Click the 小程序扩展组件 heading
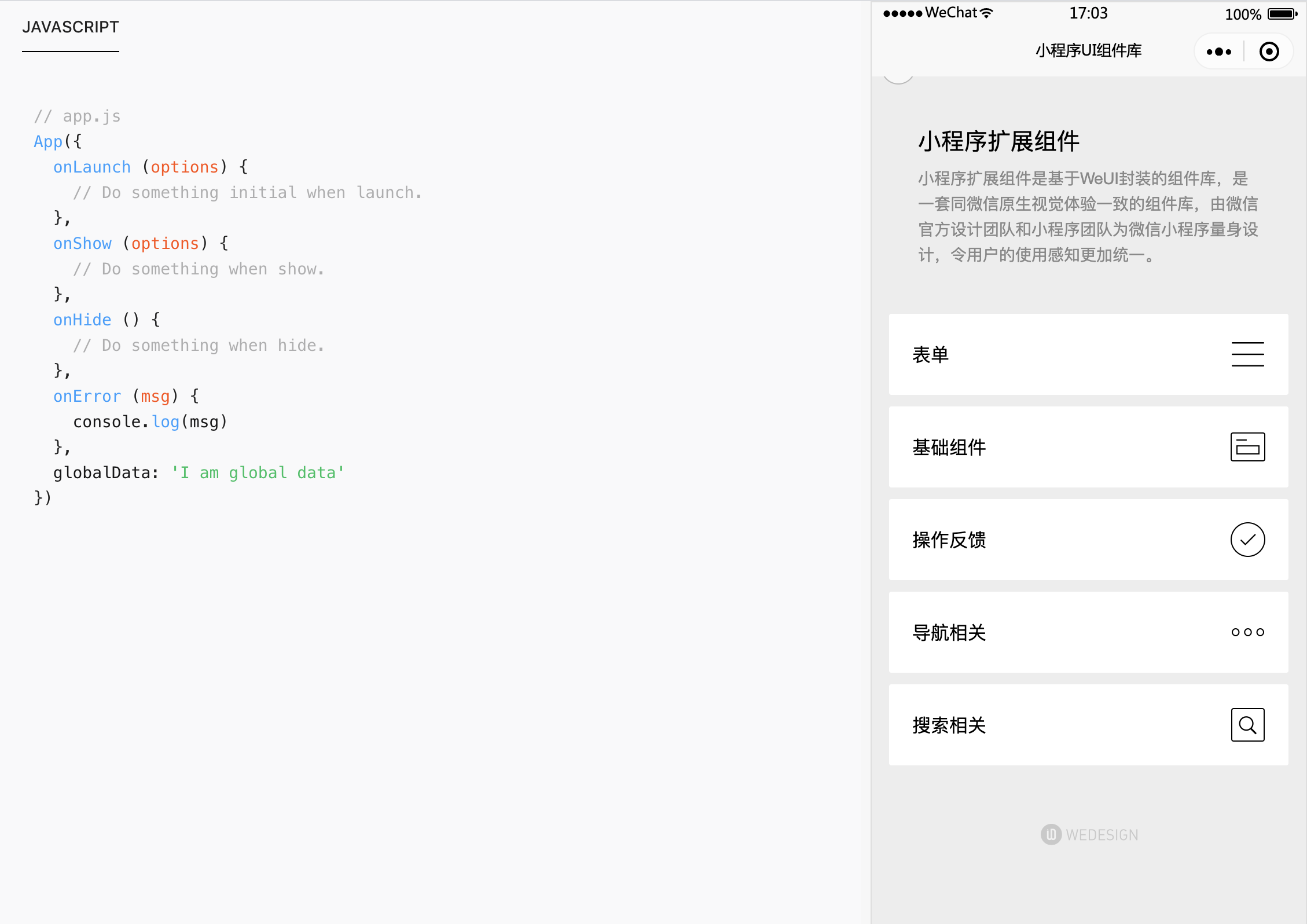 point(998,141)
